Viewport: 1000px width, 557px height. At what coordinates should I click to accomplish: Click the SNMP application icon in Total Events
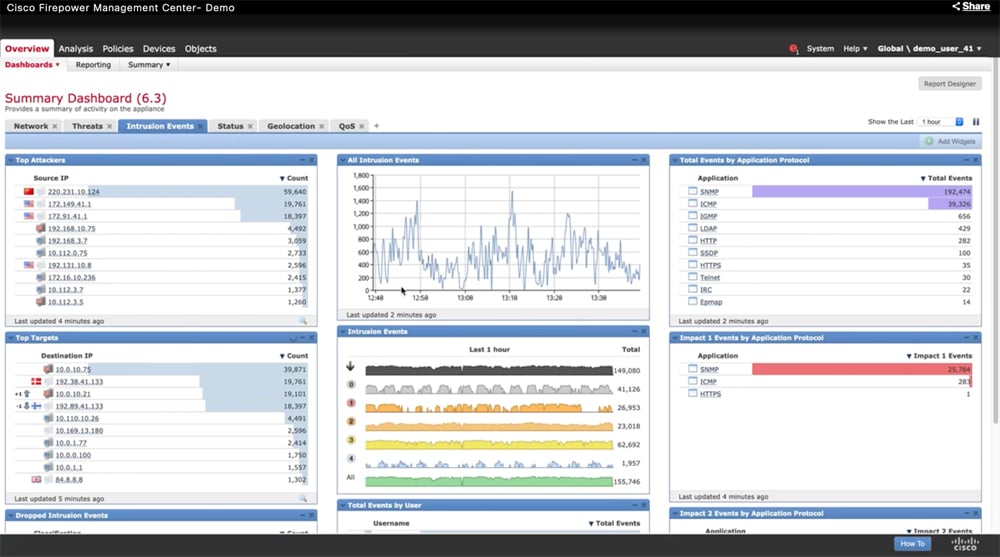pyautogui.click(x=692, y=191)
